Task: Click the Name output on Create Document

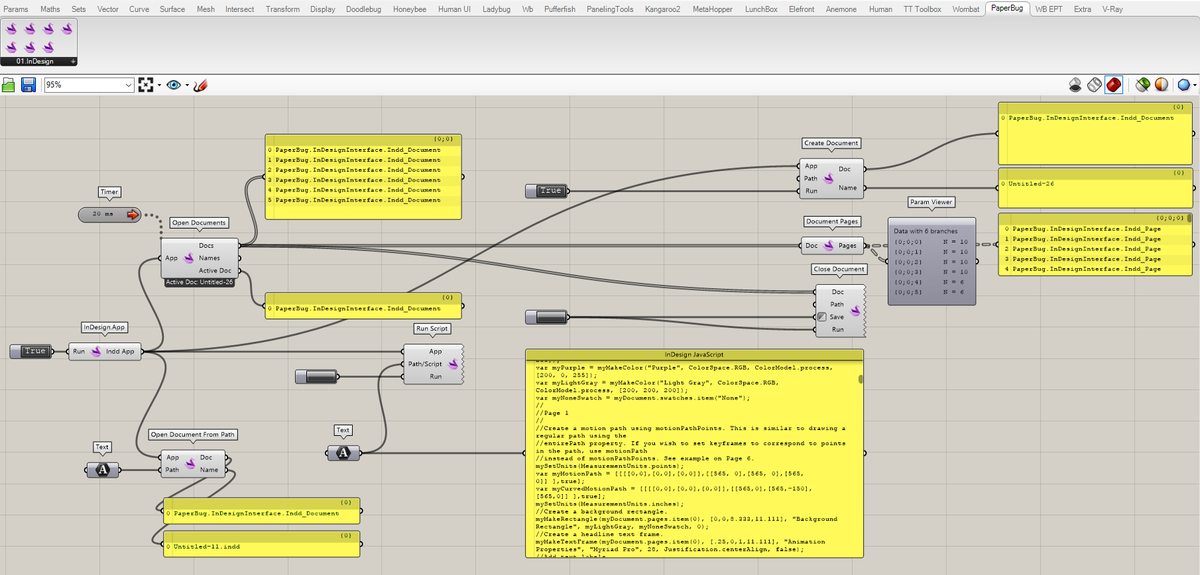Action: point(847,187)
